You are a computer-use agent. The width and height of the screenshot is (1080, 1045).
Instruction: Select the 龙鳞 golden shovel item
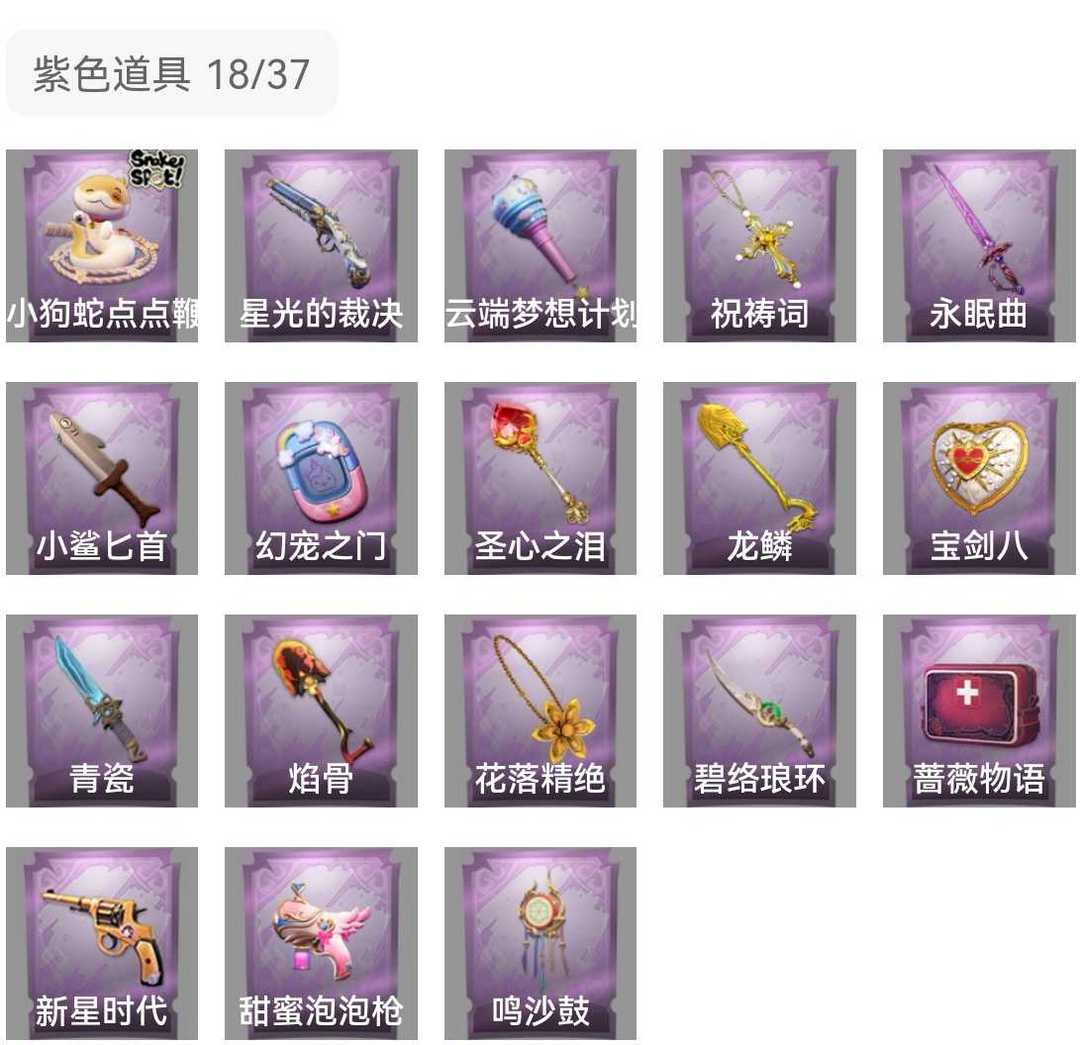(x=759, y=478)
